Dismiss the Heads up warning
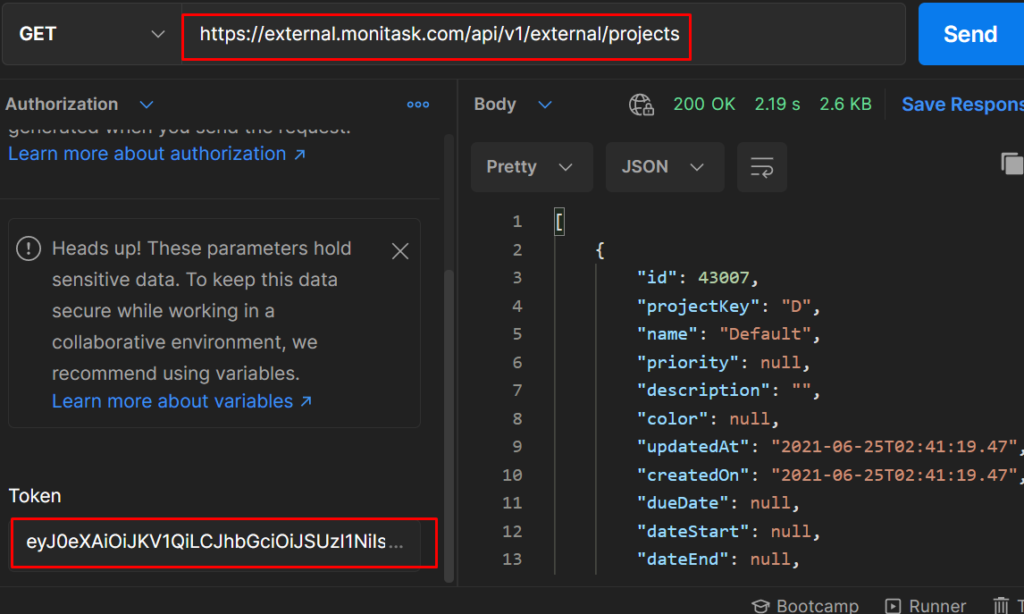 (400, 251)
